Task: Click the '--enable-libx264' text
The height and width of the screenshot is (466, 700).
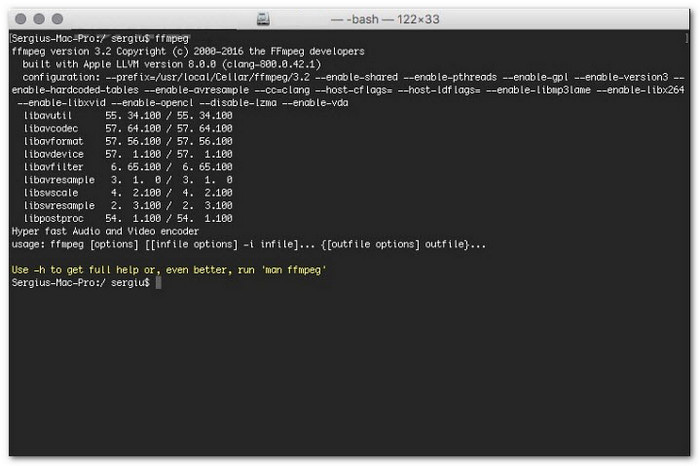Action: click(640, 90)
